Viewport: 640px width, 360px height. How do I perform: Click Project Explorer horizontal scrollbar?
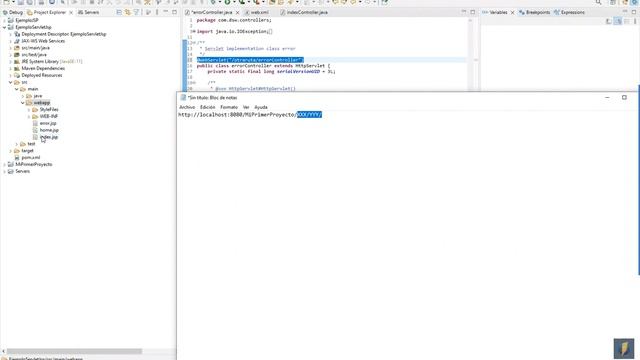(74, 351)
